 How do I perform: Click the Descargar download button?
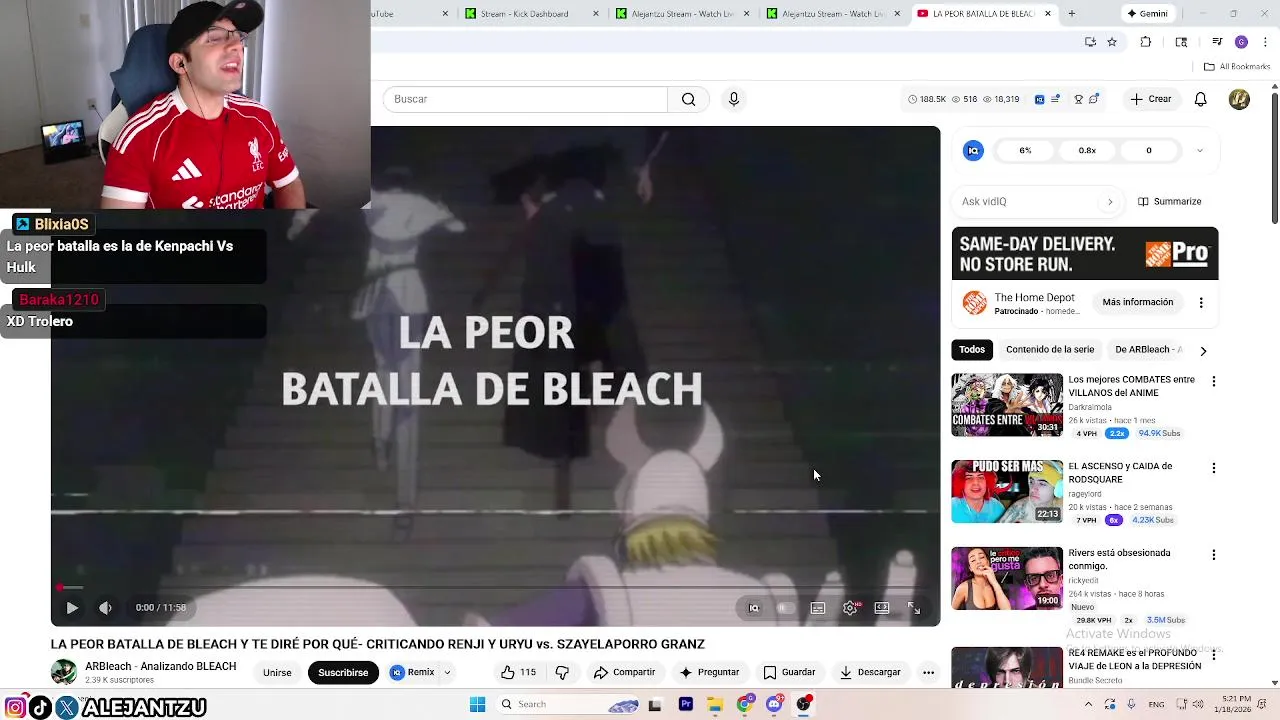pyautogui.click(x=871, y=673)
